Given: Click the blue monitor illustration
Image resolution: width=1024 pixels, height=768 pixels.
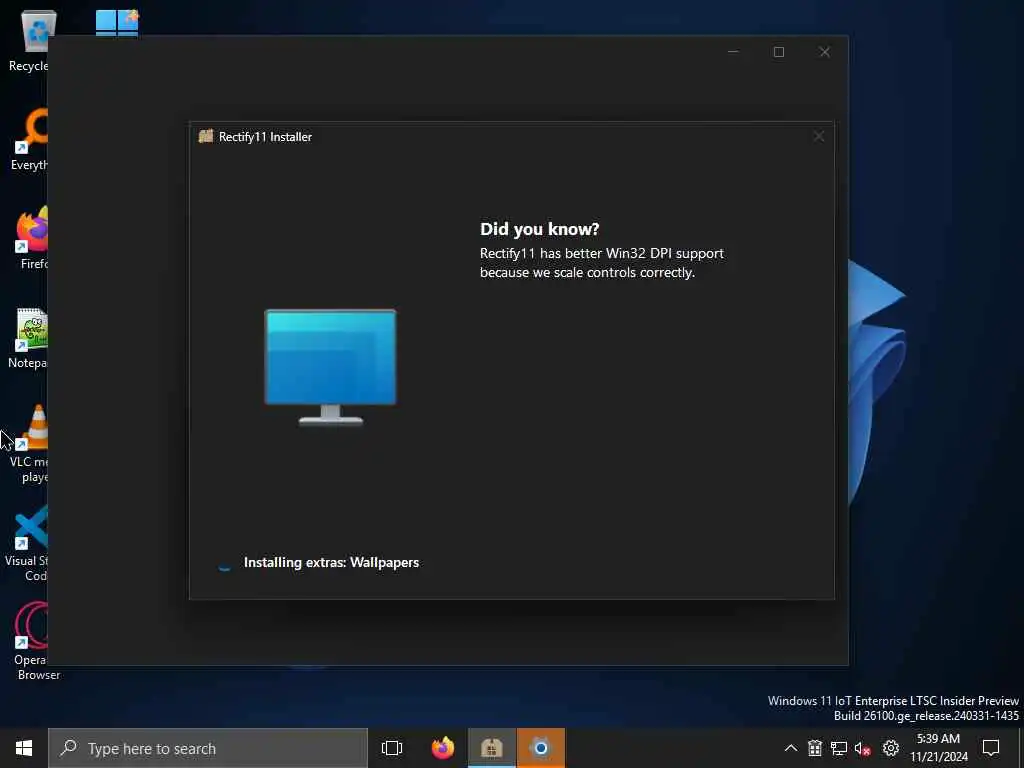Looking at the screenshot, I should tap(330, 367).
